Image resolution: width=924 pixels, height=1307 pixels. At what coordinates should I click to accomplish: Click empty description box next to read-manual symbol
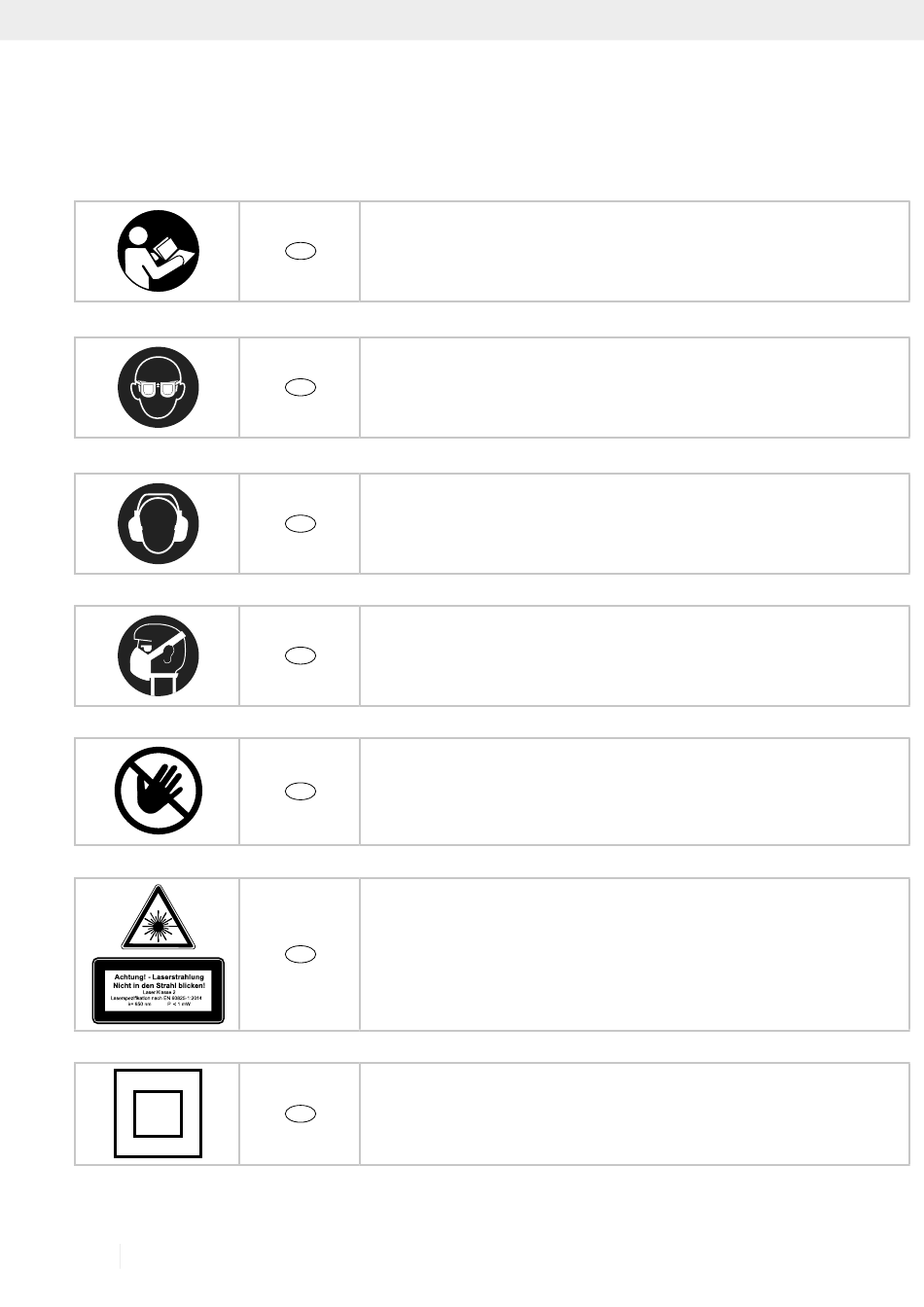(x=634, y=251)
